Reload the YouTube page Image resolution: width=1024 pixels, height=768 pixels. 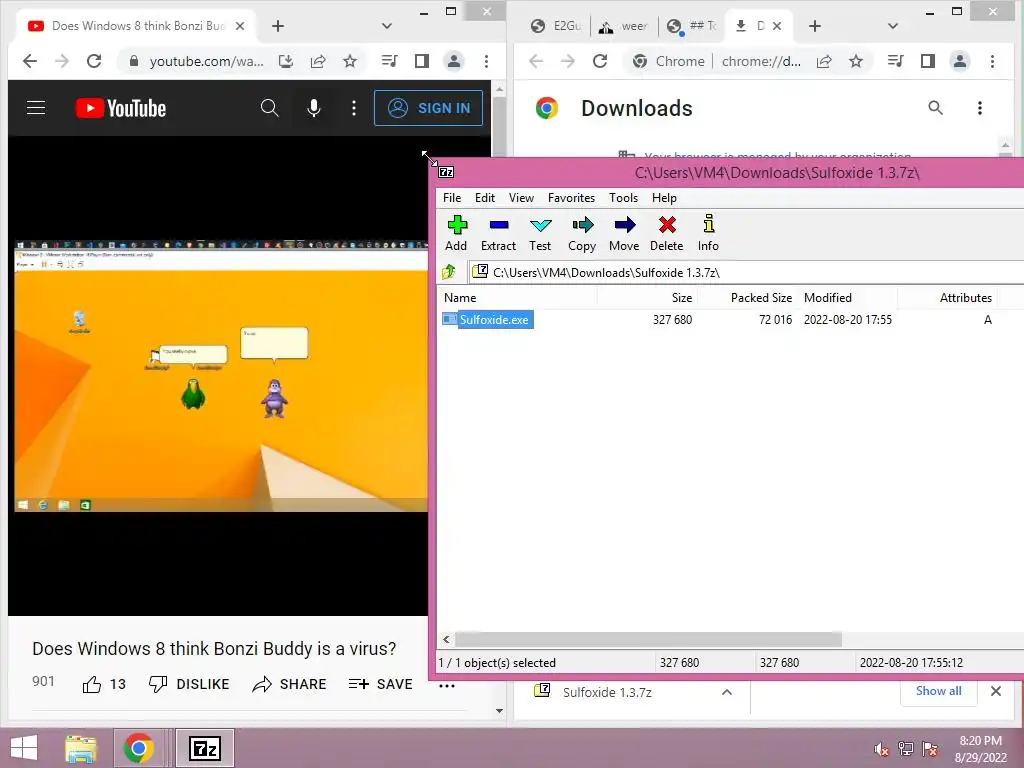pos(94,61)
